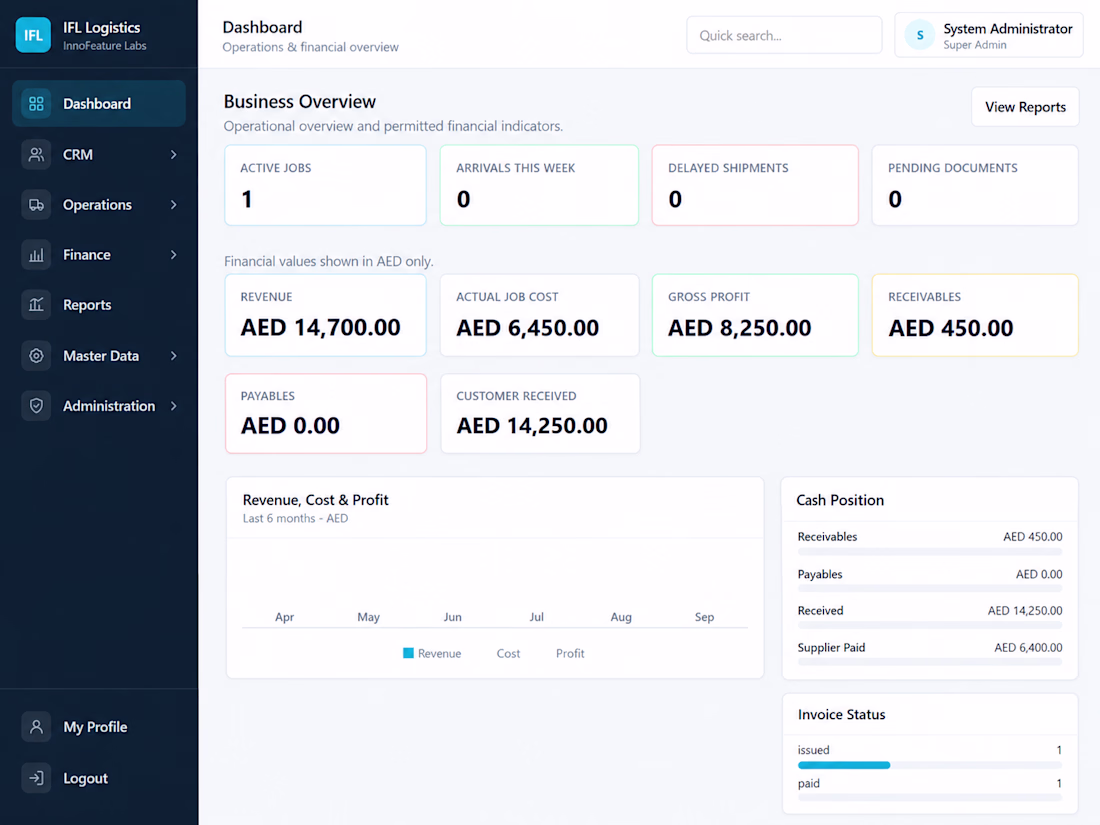Open the Dashboard menu item
This screenshot has height=825, width=1100.
(99, 104)
